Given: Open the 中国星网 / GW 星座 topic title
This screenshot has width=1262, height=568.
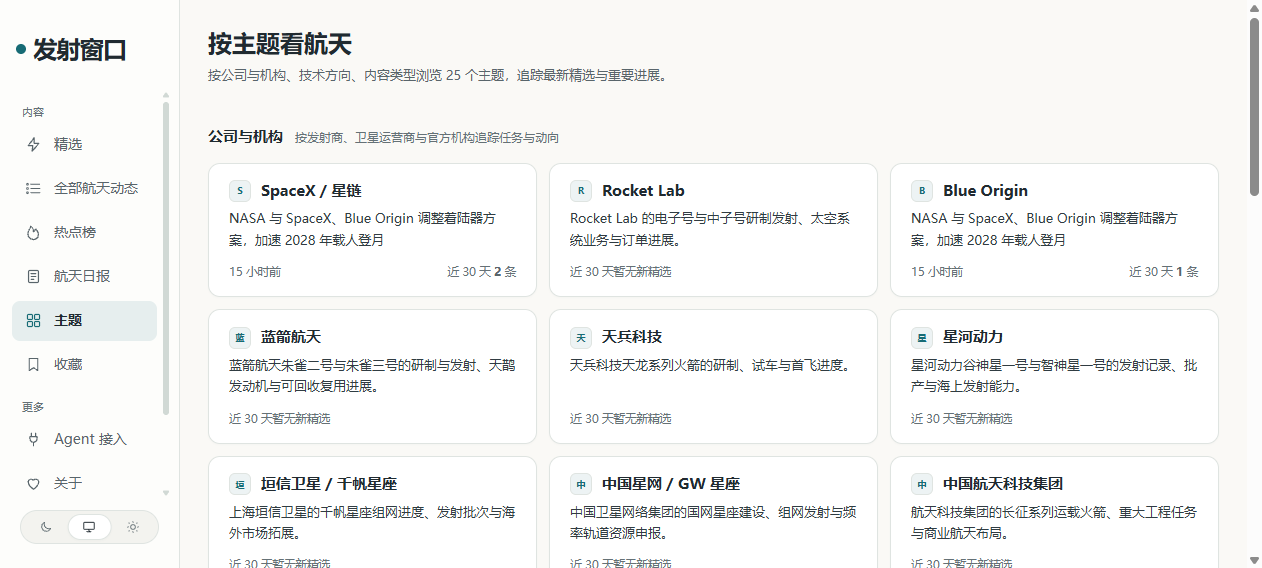Looking at the screenshot, I should tap(671, 484).
